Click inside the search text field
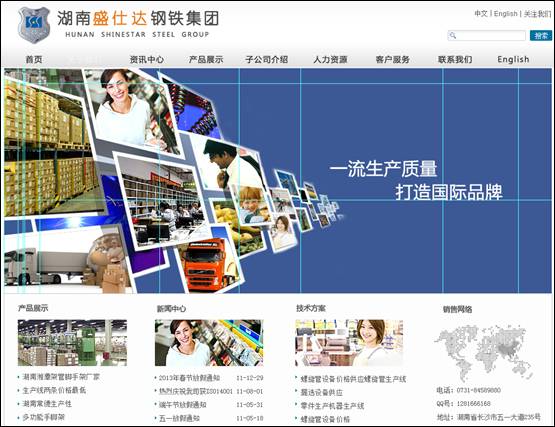Image resolution: width=555 pixels, height=427 pixels. [x=487, y=35]
